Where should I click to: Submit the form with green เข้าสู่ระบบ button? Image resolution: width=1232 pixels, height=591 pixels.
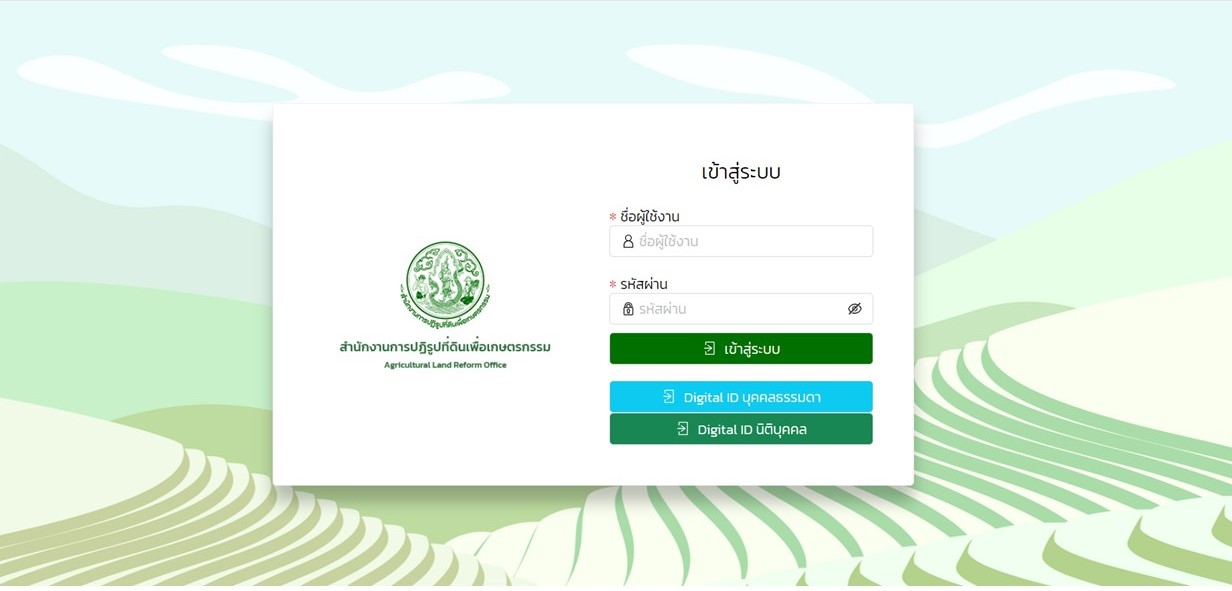[741, 349]
